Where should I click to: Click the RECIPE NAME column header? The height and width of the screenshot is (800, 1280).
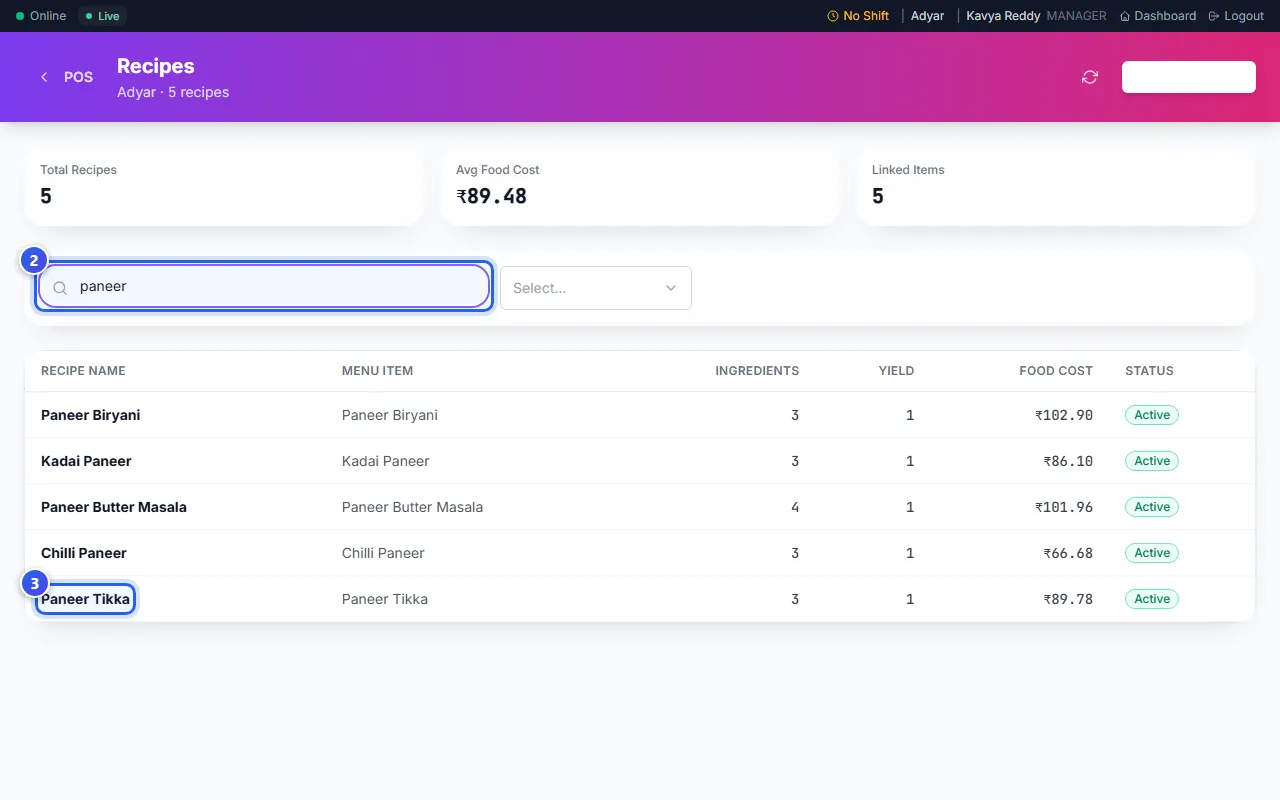(83, 371)
